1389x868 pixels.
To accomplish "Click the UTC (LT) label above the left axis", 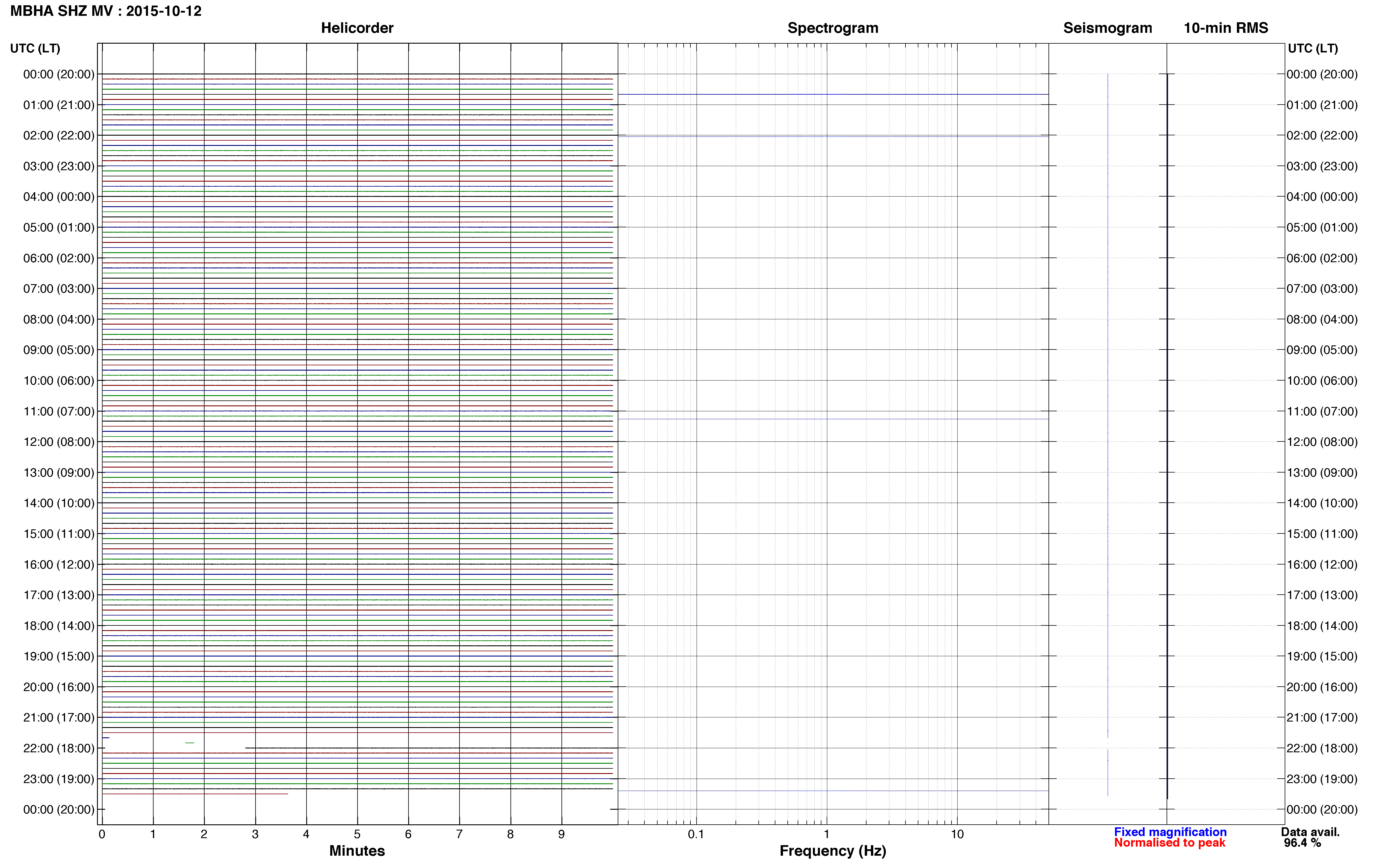I will pyautogui.click(x=35, y=48).
